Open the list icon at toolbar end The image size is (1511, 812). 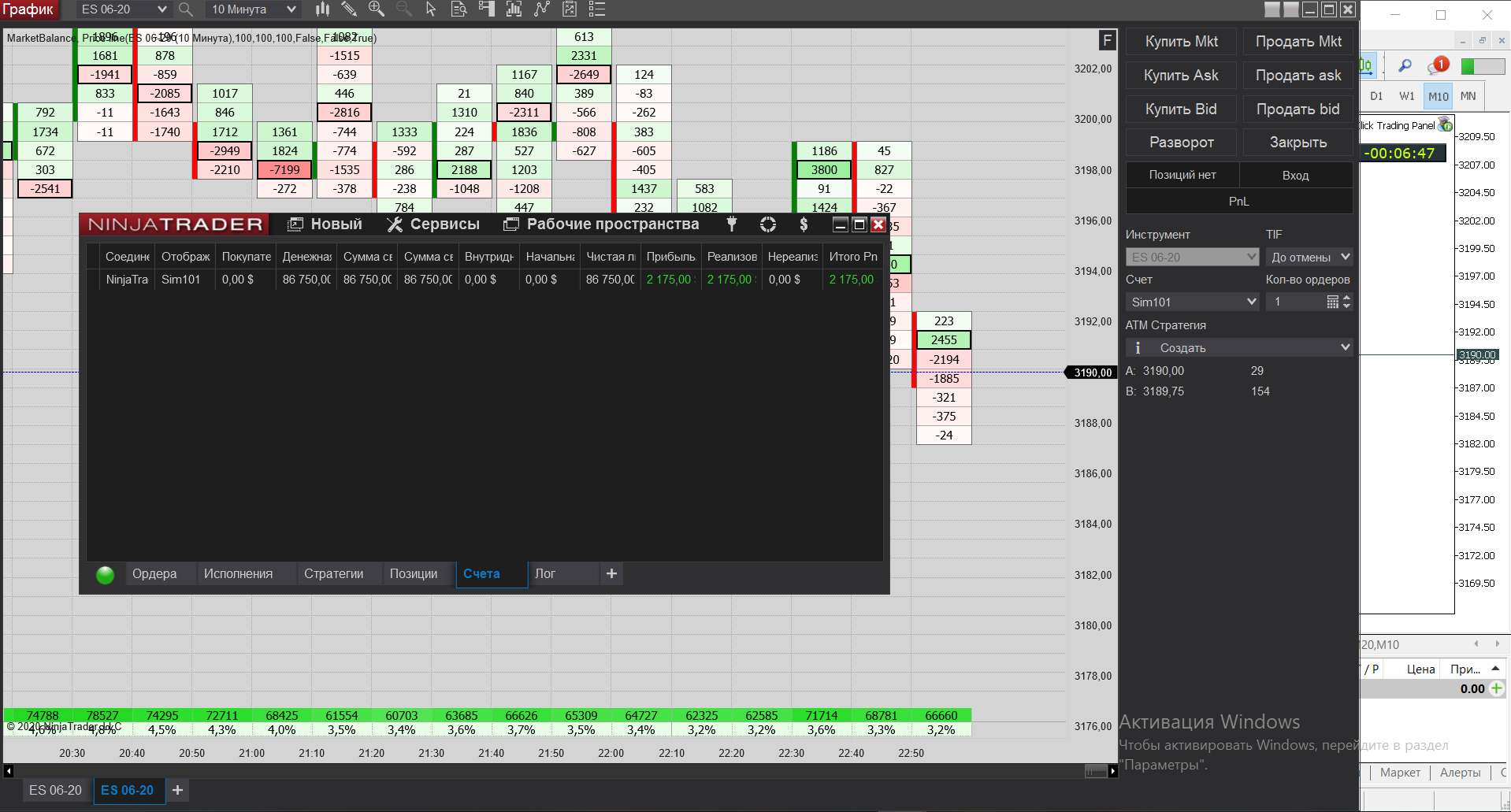[x=597, y=9]
